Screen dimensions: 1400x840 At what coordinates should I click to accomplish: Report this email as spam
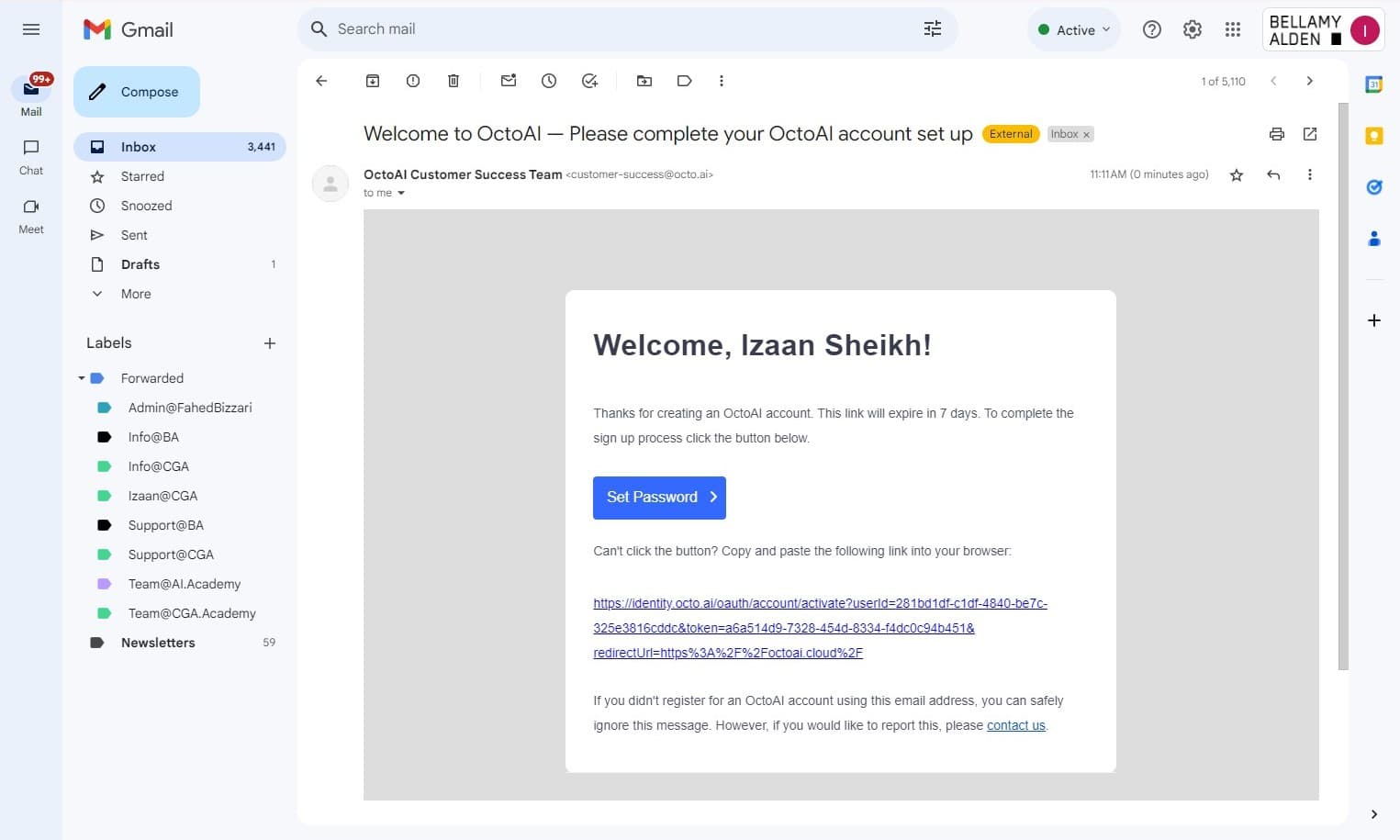[413, 81]
